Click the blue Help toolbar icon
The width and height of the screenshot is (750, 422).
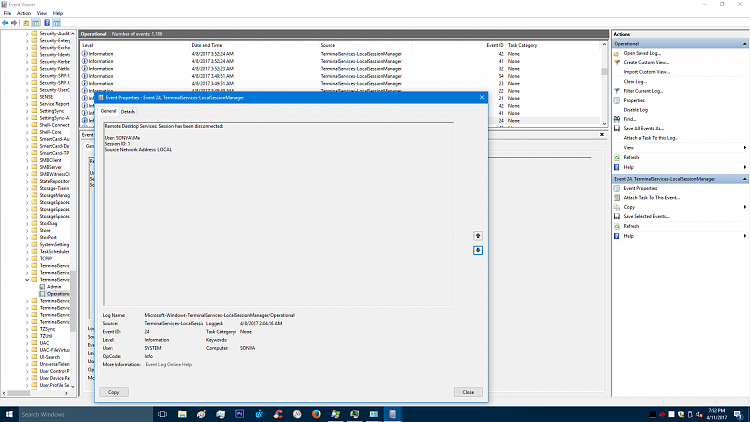[x=47, y=23]
